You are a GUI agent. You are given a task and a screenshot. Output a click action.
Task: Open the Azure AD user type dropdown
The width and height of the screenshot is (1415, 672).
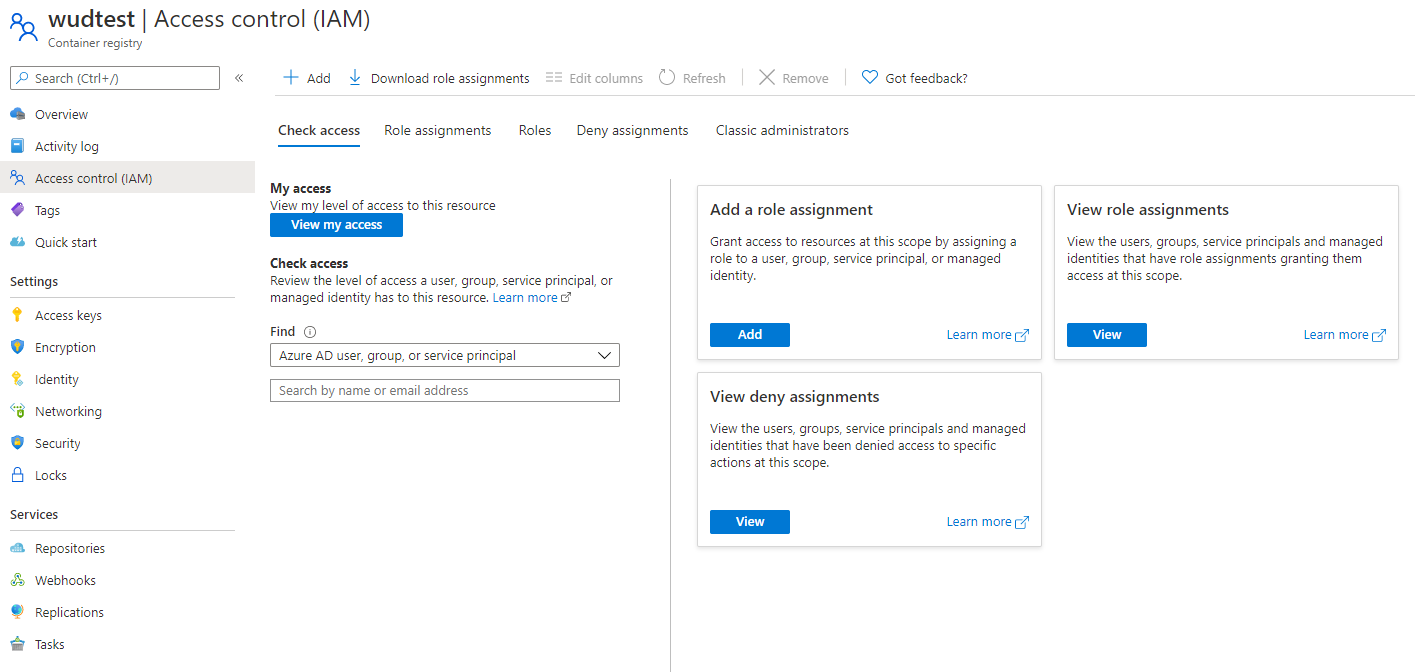coord(445,355)
